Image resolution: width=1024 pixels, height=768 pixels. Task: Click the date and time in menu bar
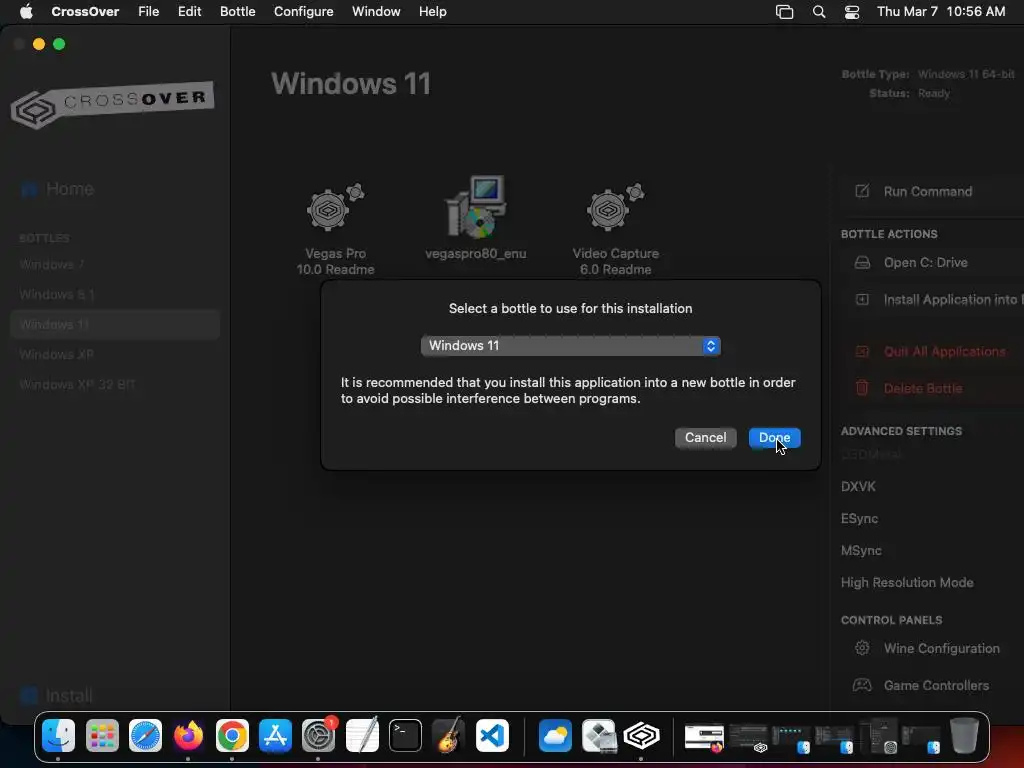coord(941,12)
